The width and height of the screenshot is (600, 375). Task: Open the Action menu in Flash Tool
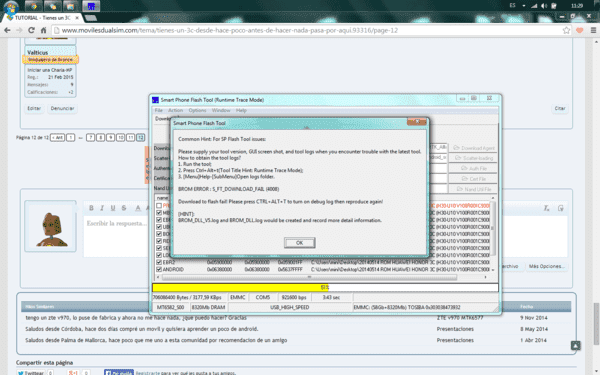click(x=176, y=110)
